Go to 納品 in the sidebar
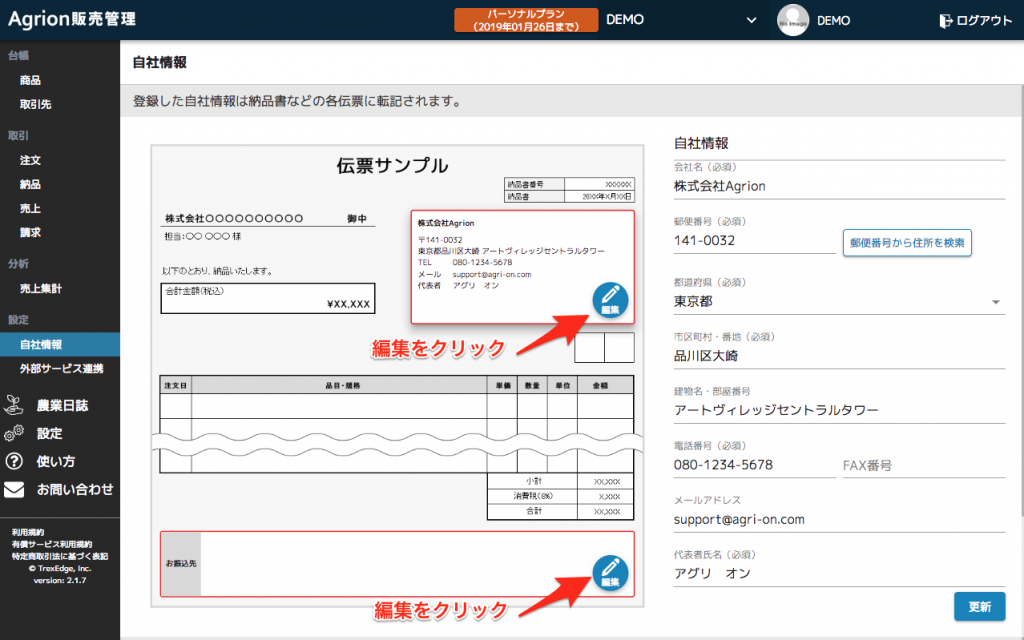Screen dimensions: 1024x640 pos(30,184)
